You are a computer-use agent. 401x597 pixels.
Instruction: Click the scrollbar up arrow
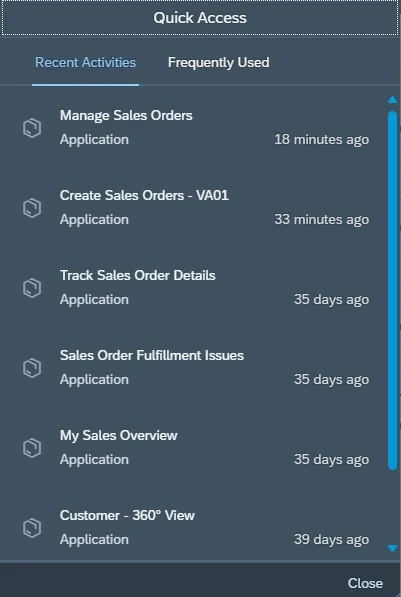(392, 100)
